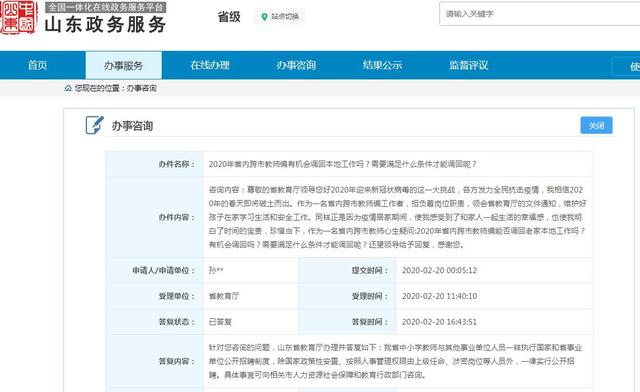Image resolution: width=640 pixels, height=392 pixels.
Task: Click the 办件内容 consultation paragraph
Action: coord(398,217)
